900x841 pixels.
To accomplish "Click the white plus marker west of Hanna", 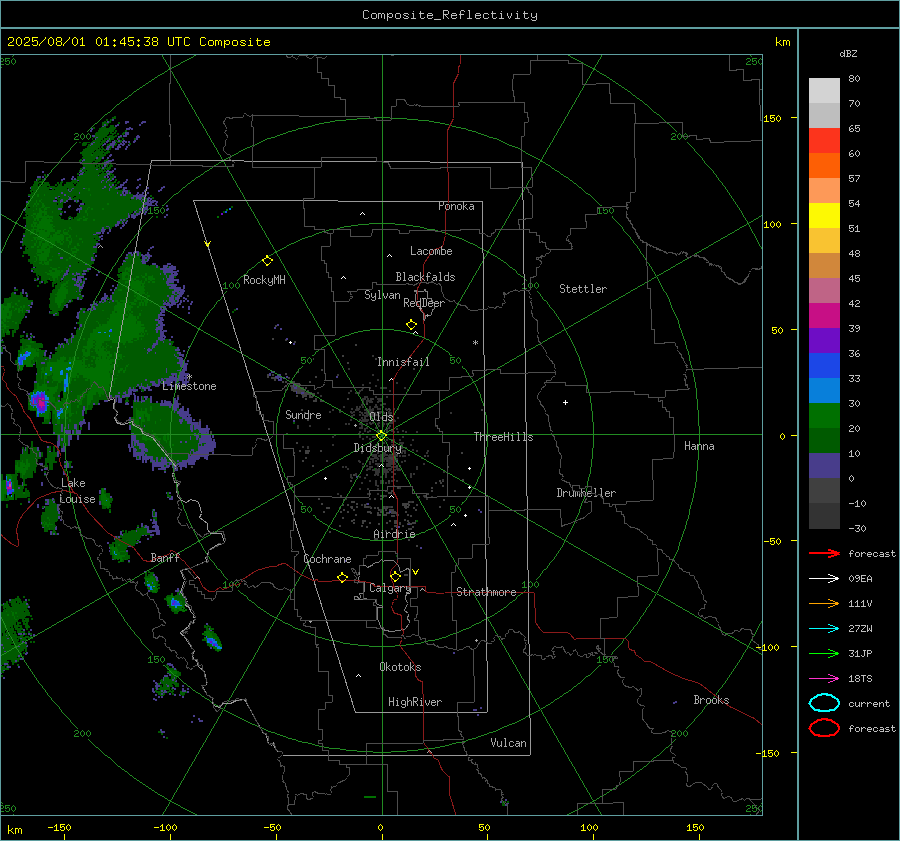I will pos(565,402).
